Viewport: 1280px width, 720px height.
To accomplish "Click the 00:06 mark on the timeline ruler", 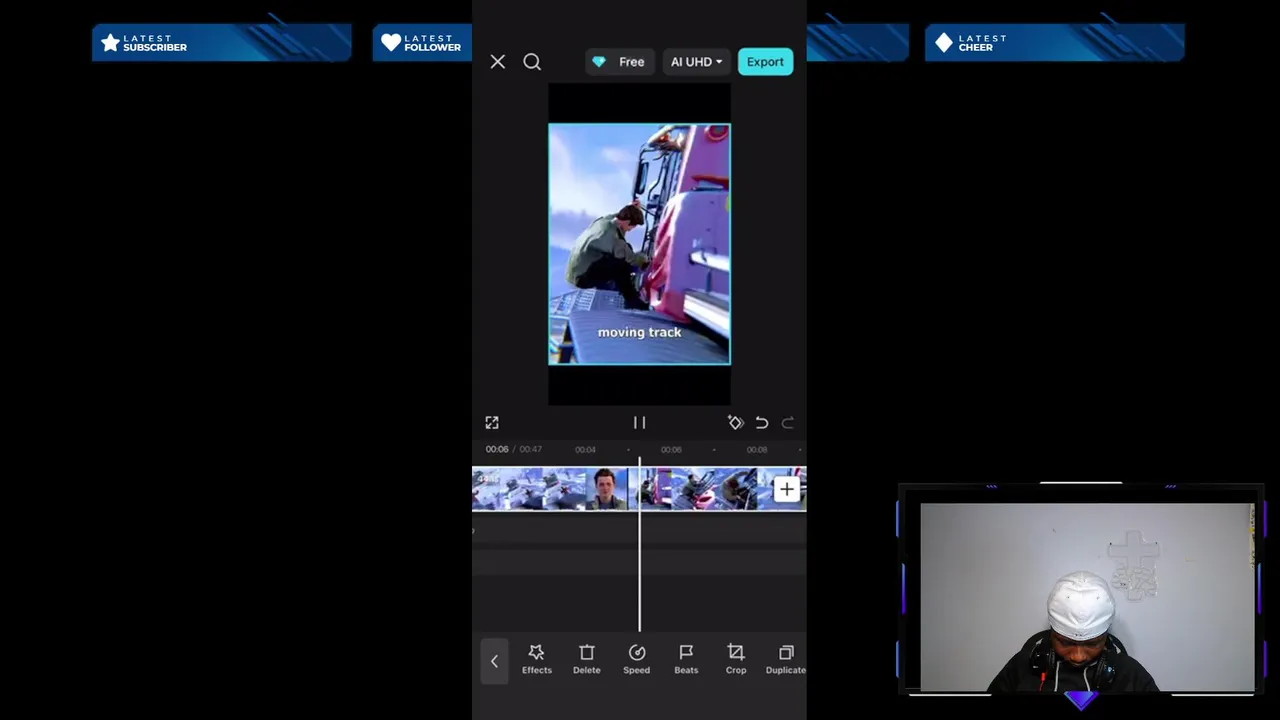I will pos(671,450).
